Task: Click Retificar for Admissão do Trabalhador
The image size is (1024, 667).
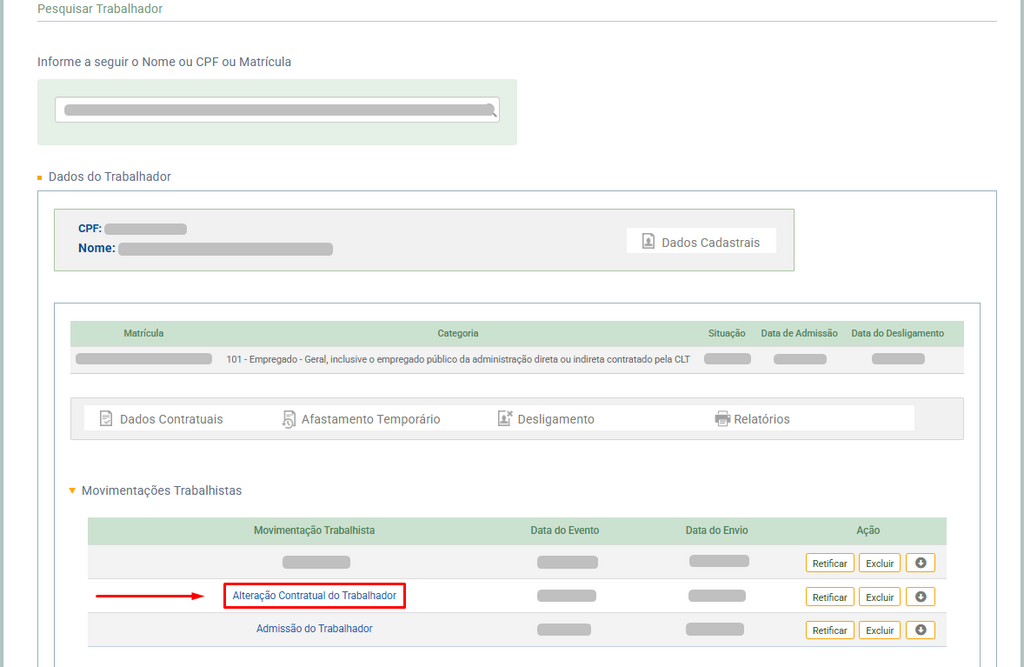Action: [829, 630]
